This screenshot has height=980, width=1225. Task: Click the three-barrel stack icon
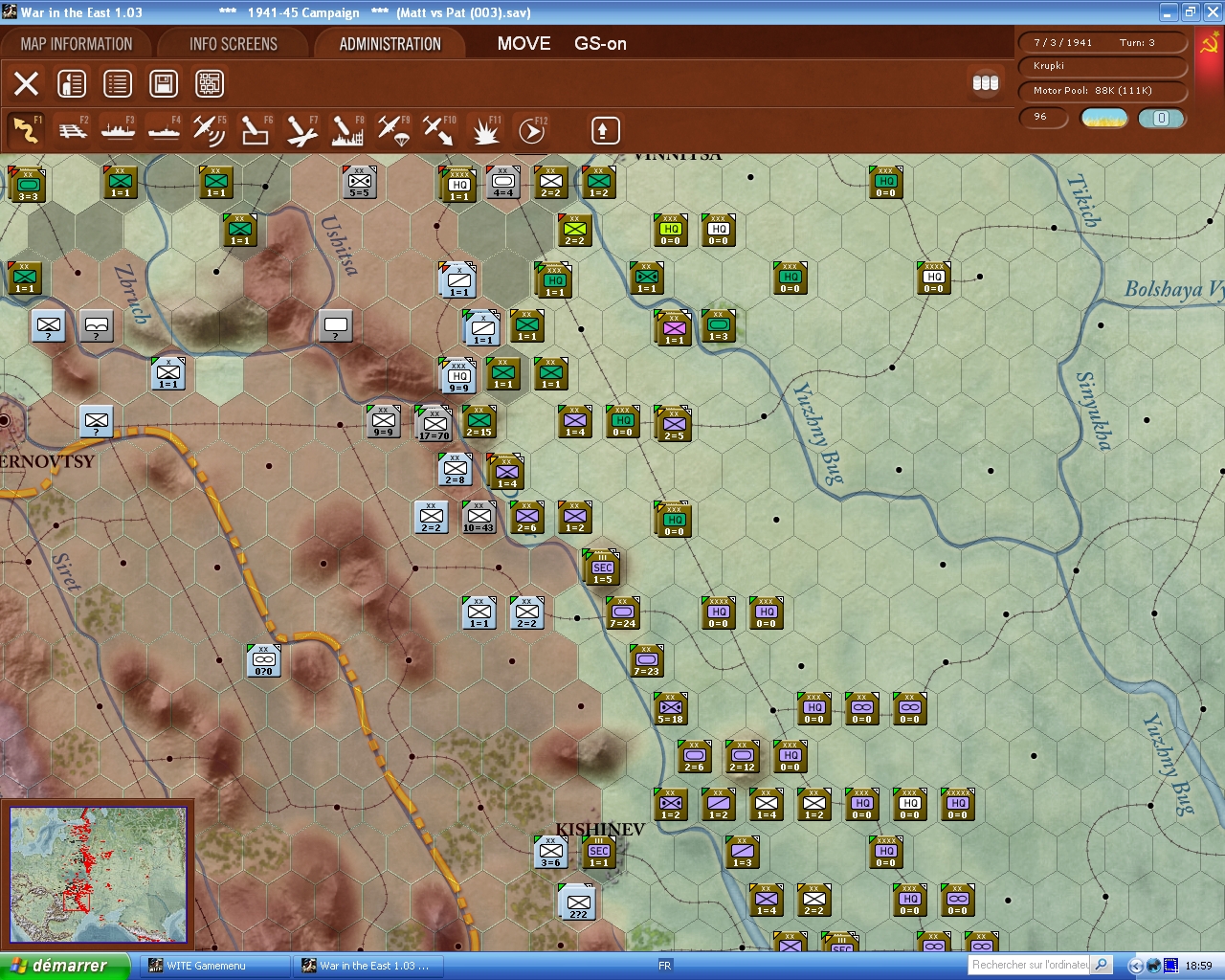pos(986,83)
